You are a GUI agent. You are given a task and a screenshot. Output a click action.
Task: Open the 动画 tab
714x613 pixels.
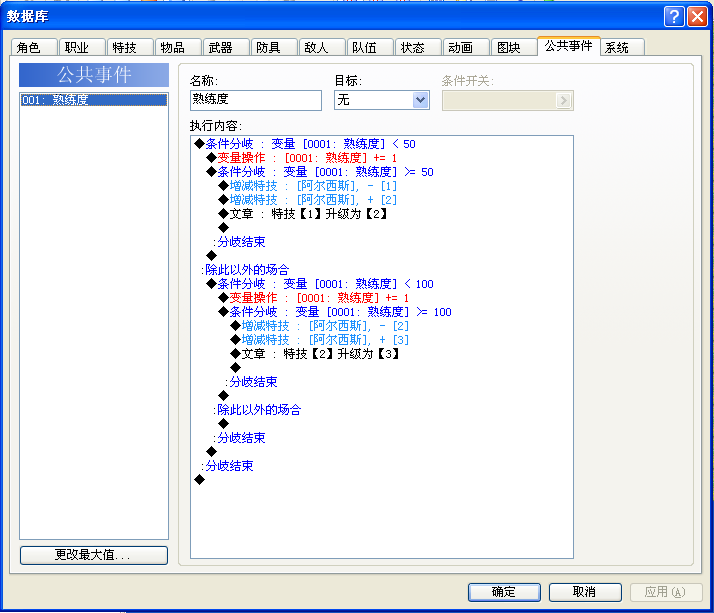coord(466,47)
